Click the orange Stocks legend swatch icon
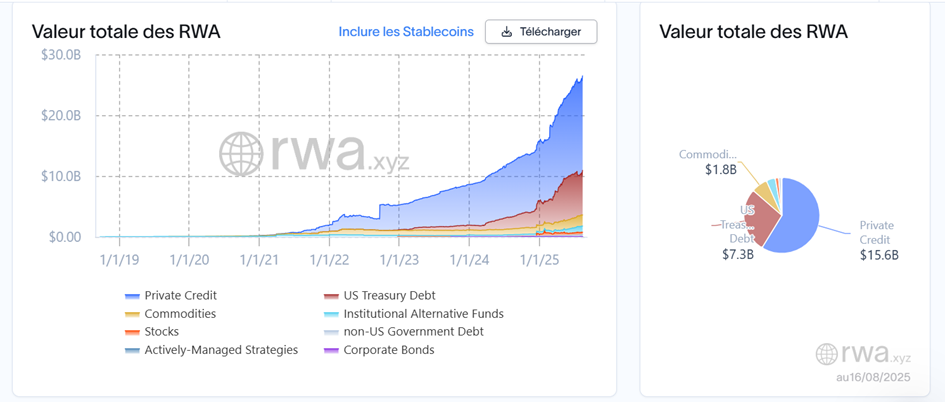Viewport: 945px width, 402px height. click(131, 332)
